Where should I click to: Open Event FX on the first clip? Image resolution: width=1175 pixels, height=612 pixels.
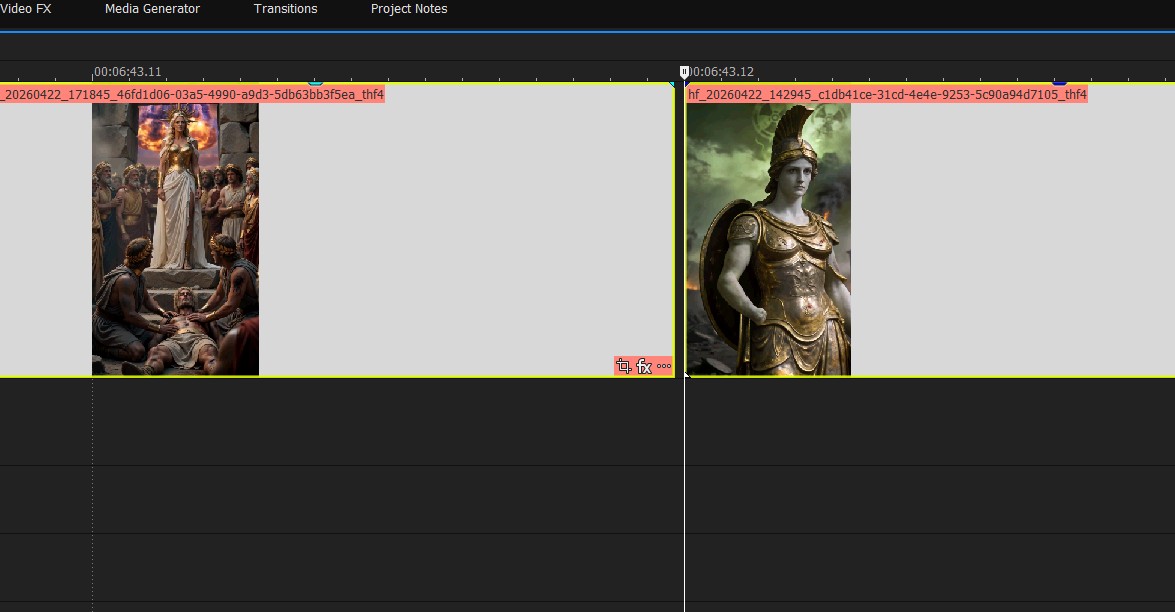[643, 366]
